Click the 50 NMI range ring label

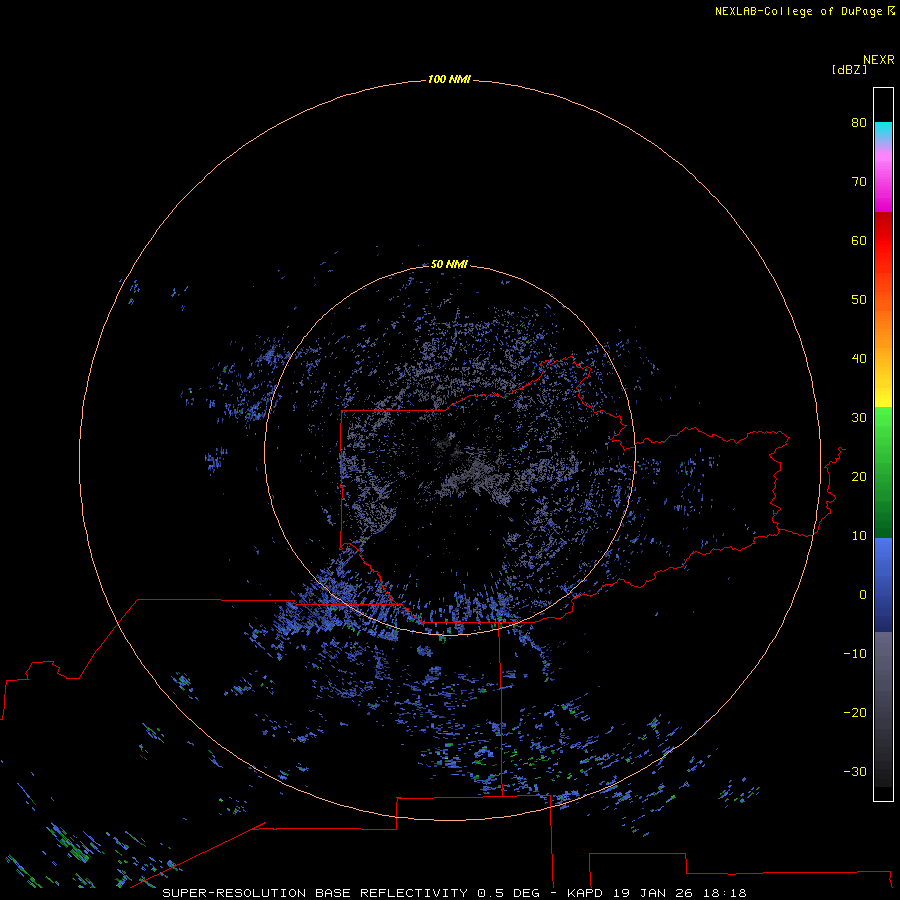(x=449, y=264)
